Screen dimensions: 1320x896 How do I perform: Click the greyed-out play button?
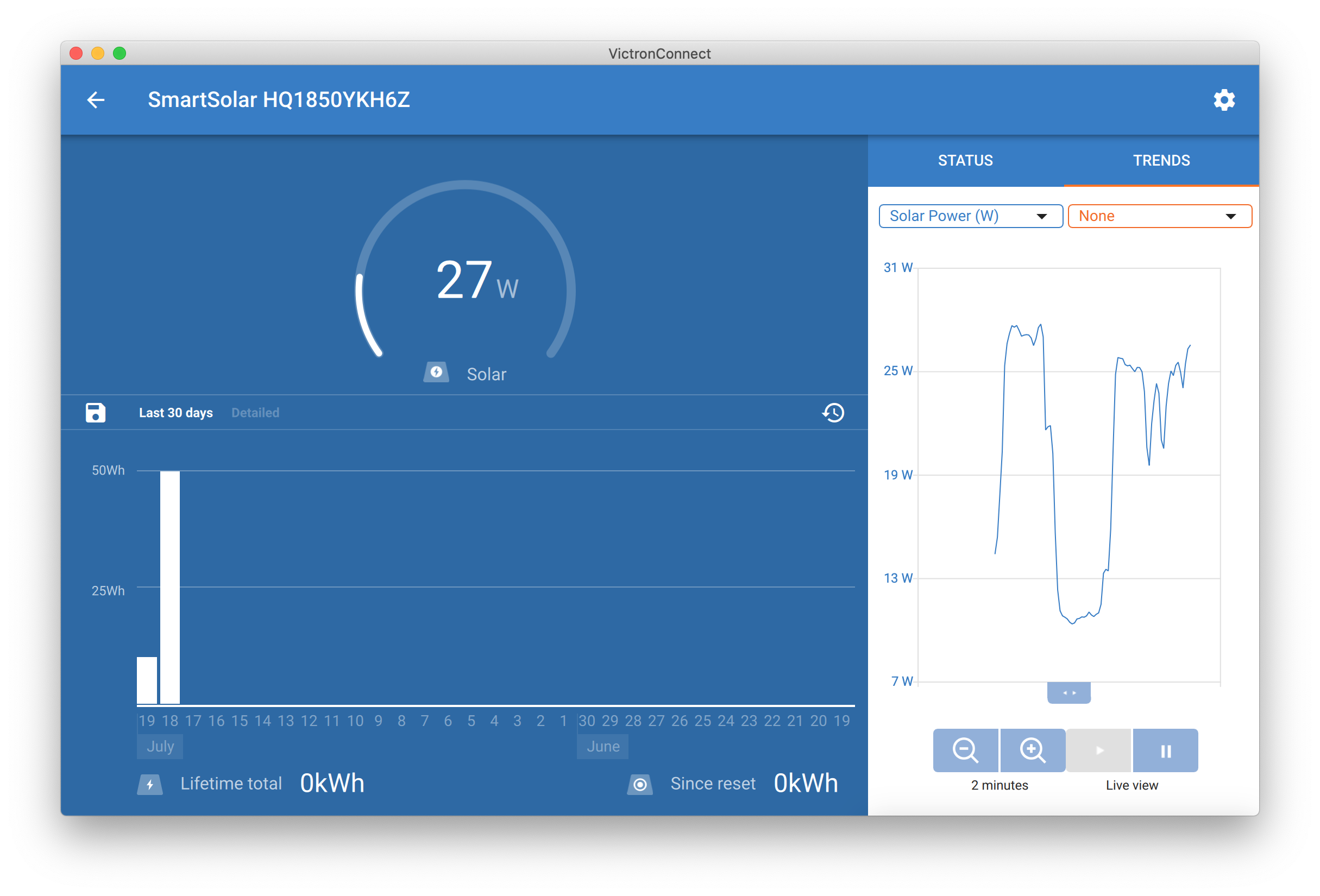(1098, 750)
